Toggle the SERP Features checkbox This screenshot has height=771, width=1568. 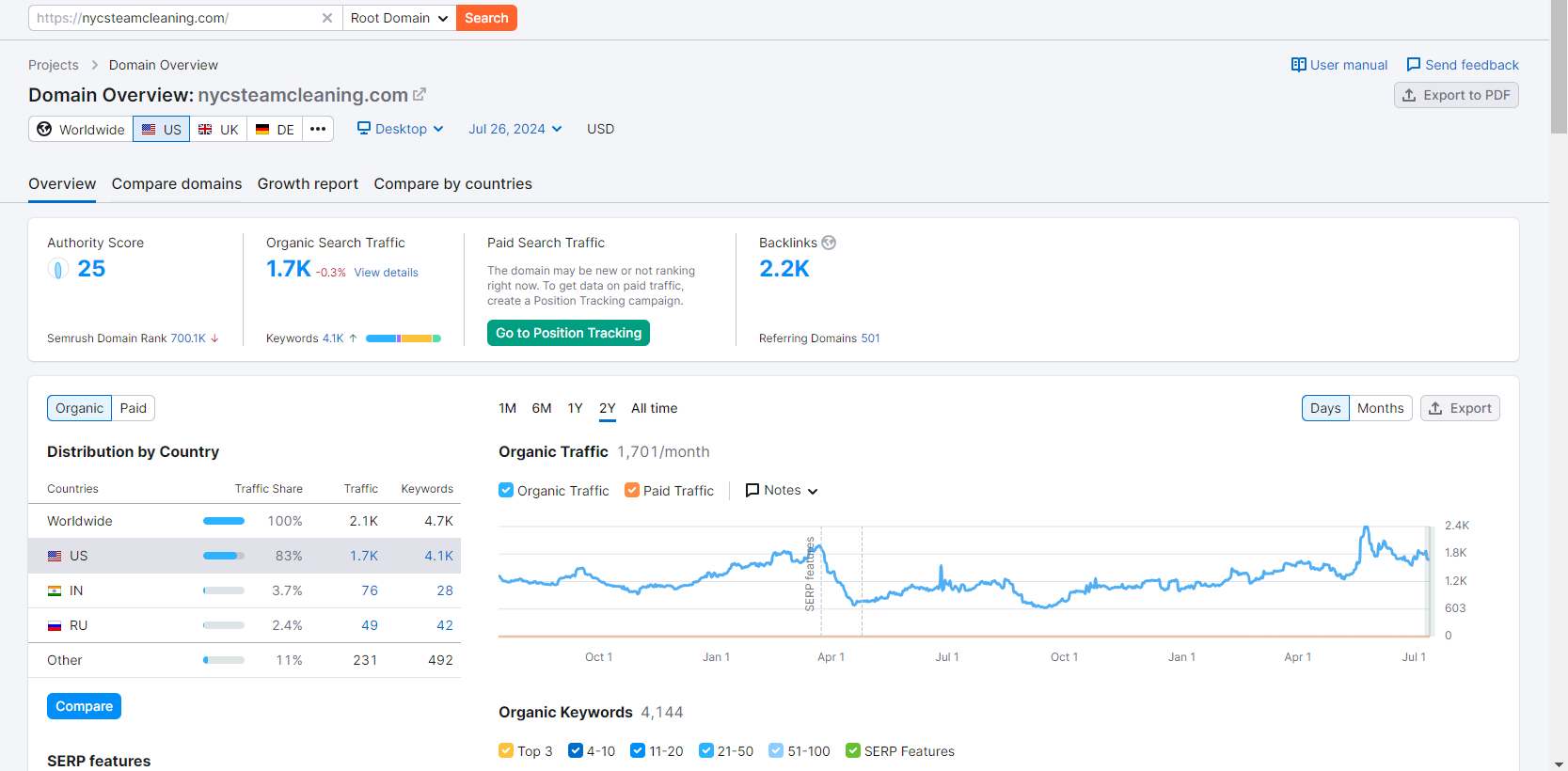click(853, 750)
